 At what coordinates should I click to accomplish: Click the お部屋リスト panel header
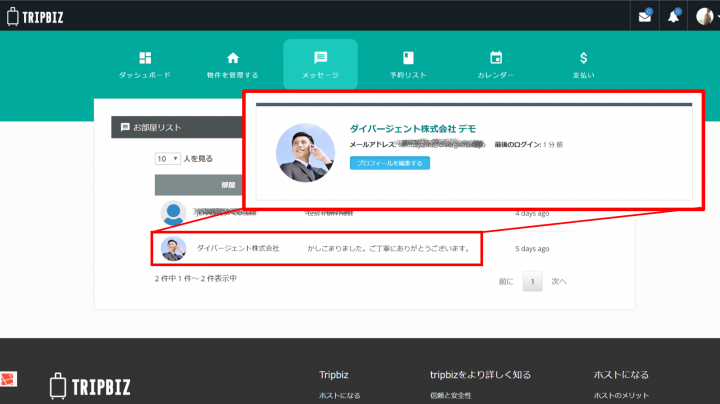[177, 127]
